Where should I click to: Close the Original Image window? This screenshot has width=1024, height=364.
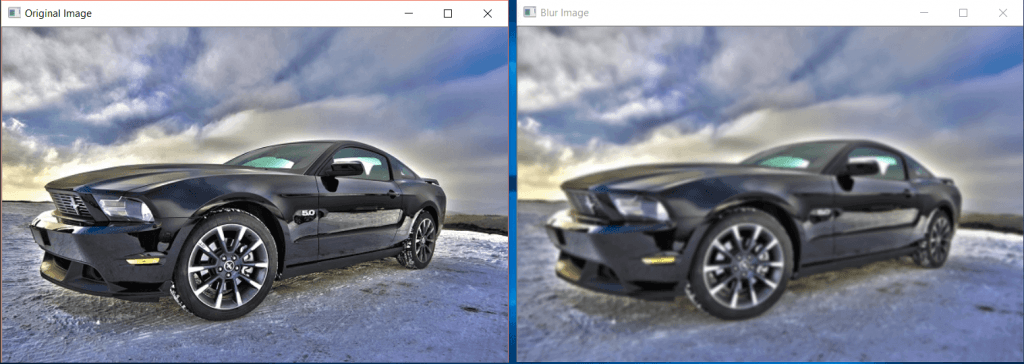coord(487,14)
